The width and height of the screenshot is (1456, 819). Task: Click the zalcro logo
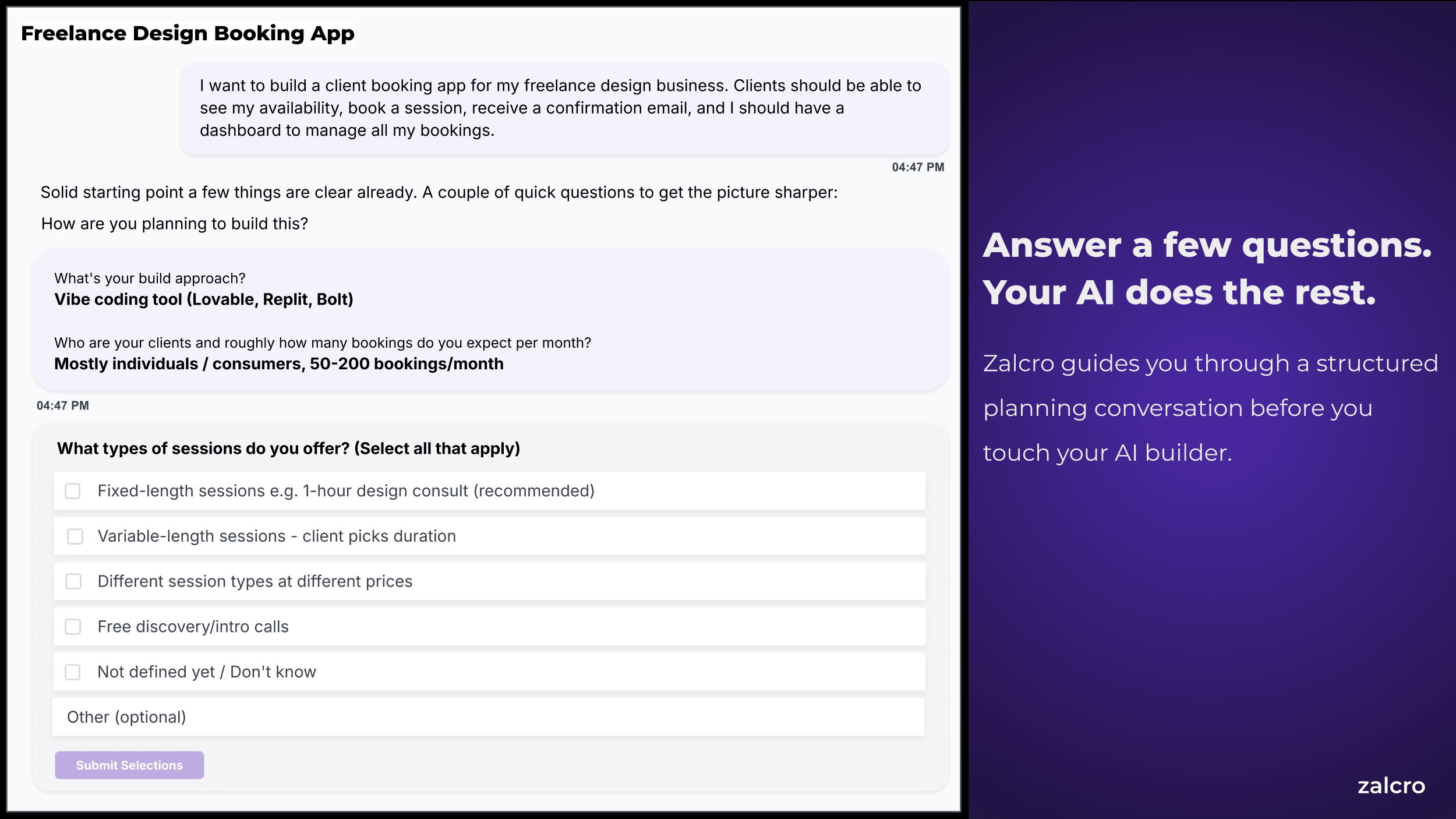point(1391,786)
